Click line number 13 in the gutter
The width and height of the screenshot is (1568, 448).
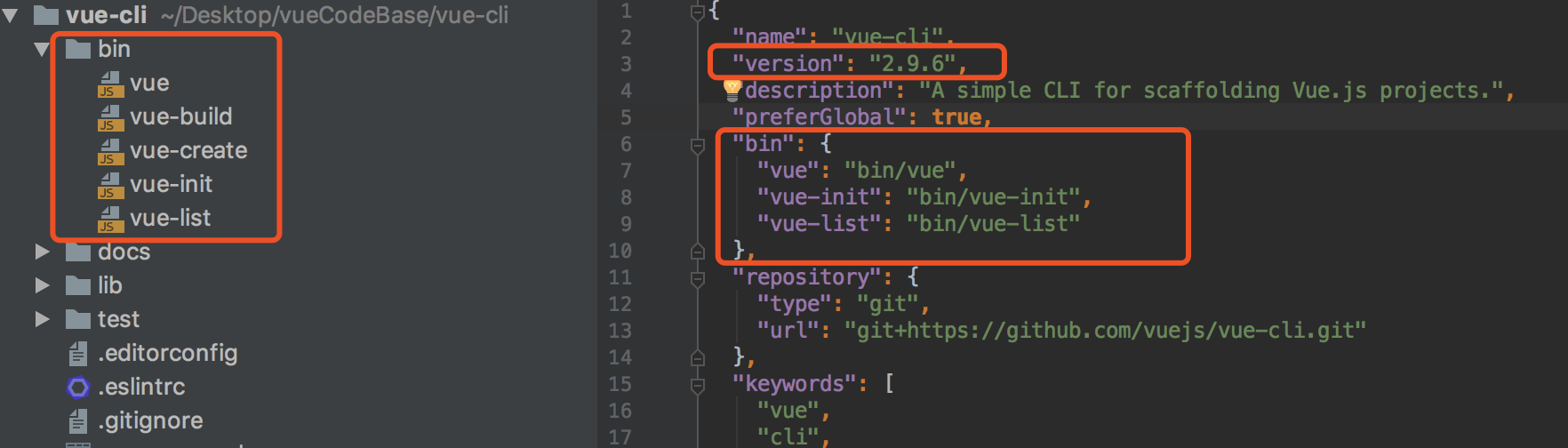620,331
